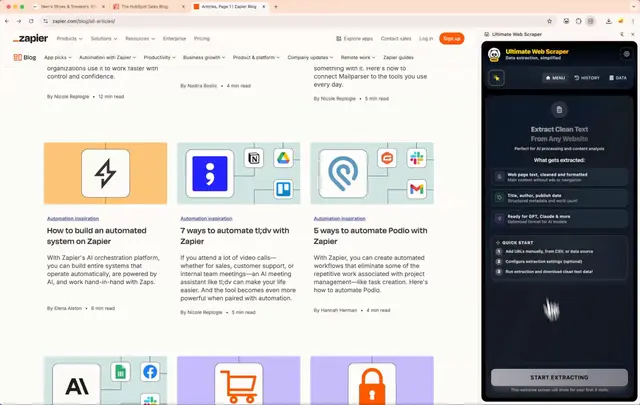This screenshot has height=405, width=640.
Task: Expand the Productivity dropdown
Action: [160, 57]
